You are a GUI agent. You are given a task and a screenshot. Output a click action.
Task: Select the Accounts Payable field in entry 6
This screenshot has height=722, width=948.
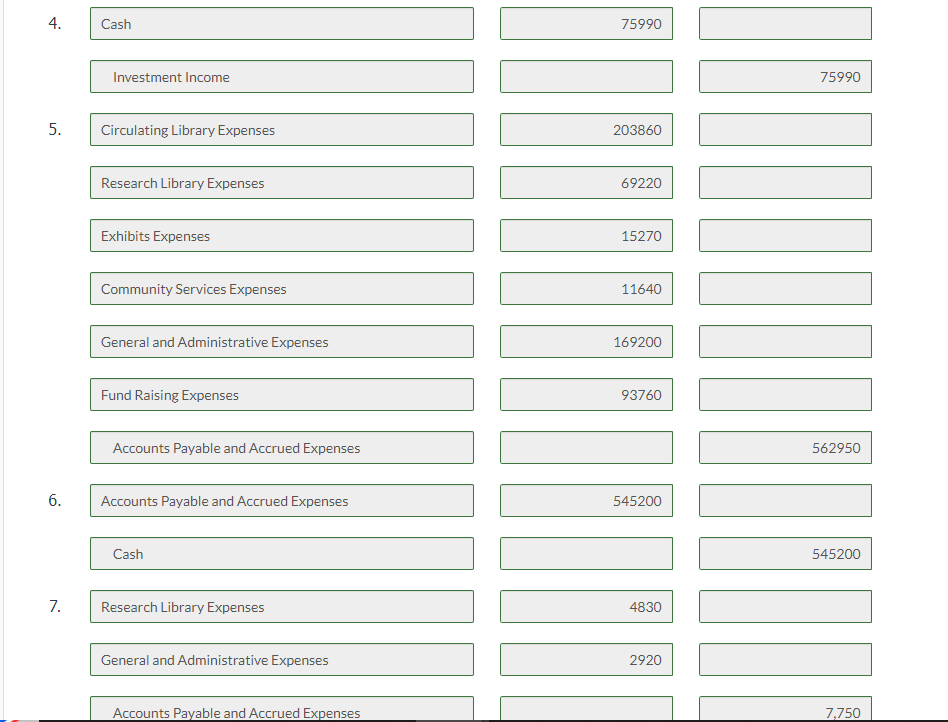pyautogui.click(x=282, y=500)
